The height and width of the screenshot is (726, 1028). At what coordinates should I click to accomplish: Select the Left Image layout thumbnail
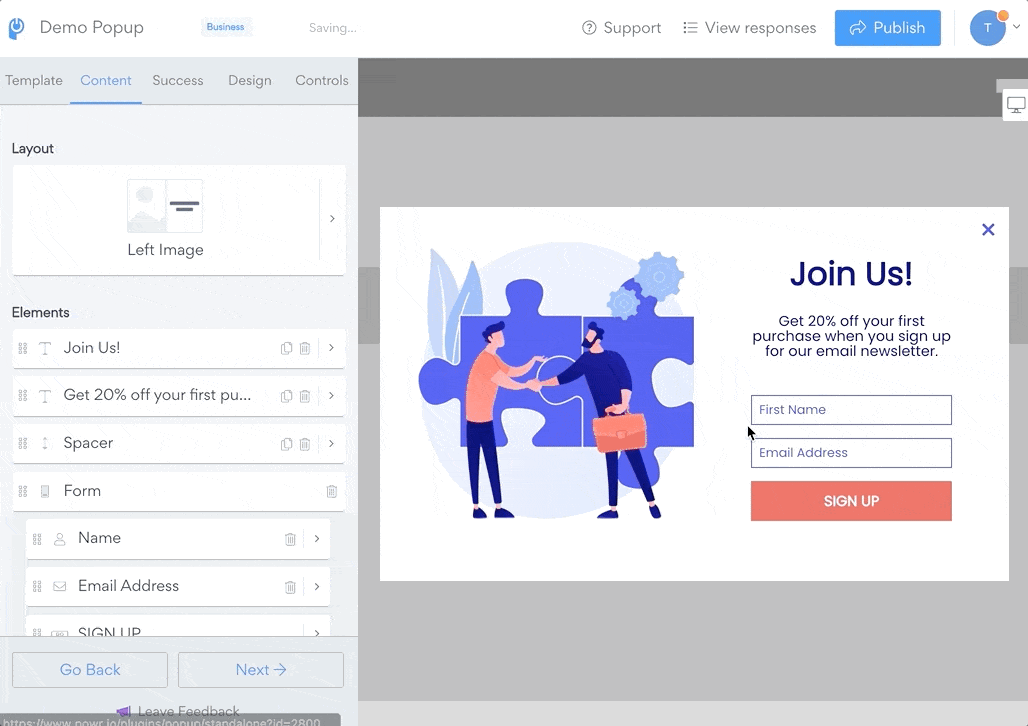tap(165, 207)
